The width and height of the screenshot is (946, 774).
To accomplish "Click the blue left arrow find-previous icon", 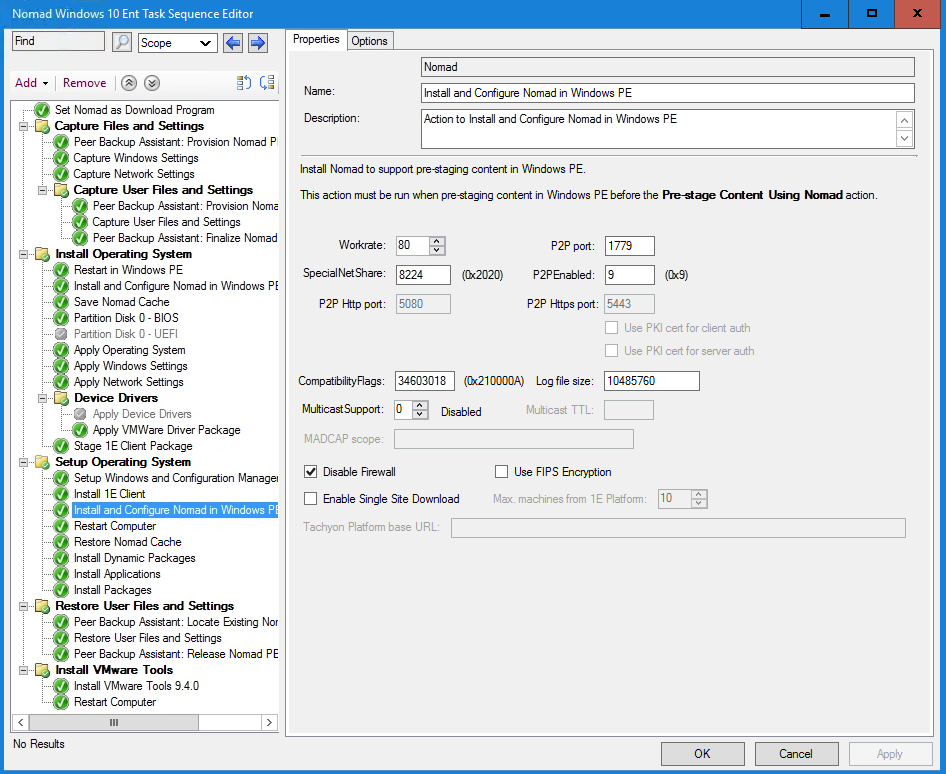I will pos(233,42).
